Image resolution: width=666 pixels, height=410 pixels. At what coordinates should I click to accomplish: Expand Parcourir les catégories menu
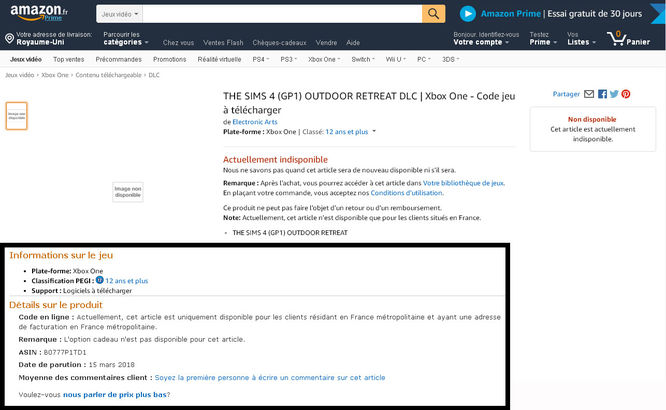coord(126,39)
